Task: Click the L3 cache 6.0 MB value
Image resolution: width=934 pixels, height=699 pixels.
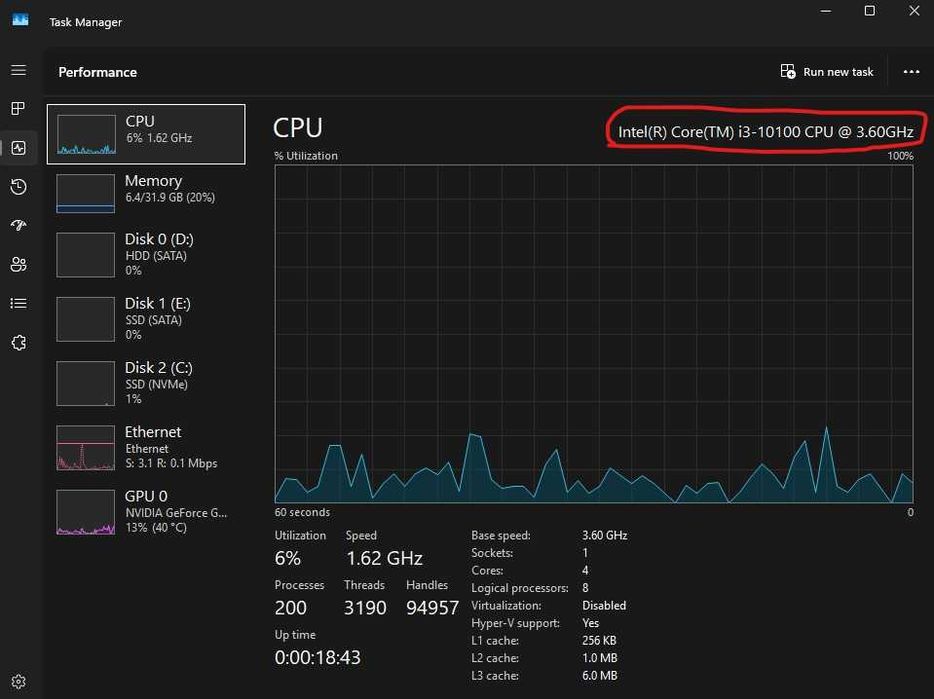Action: tap(600, 676)
